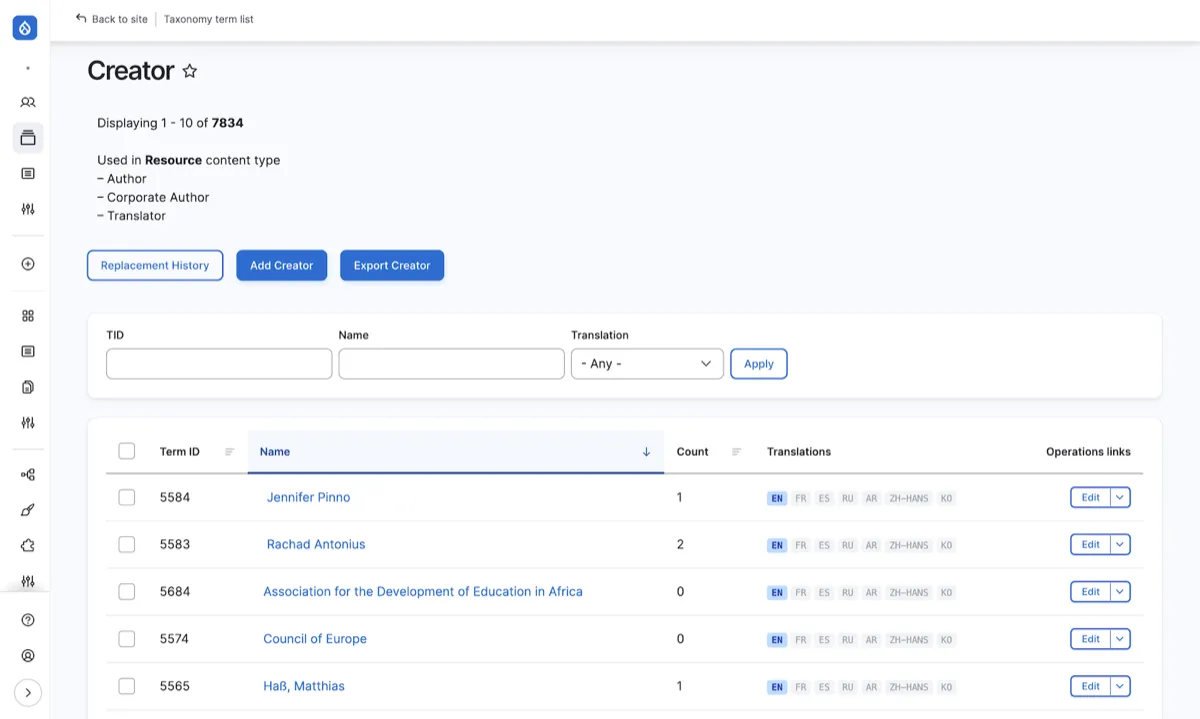Open the circled plus icon in sidebar
The height and width of the screenshot is (719, 1200).
(28, 264)
